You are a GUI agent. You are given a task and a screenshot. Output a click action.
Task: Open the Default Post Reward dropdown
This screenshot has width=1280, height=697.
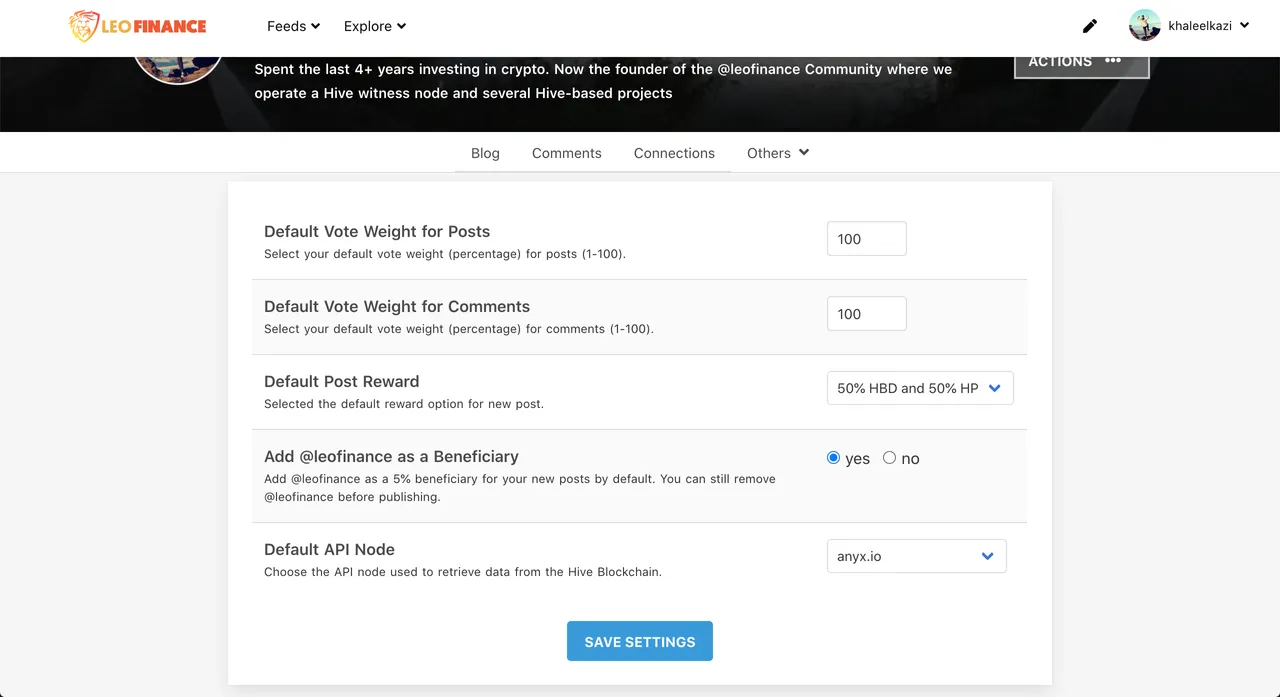pyautogui.click(x=920, y=388)
